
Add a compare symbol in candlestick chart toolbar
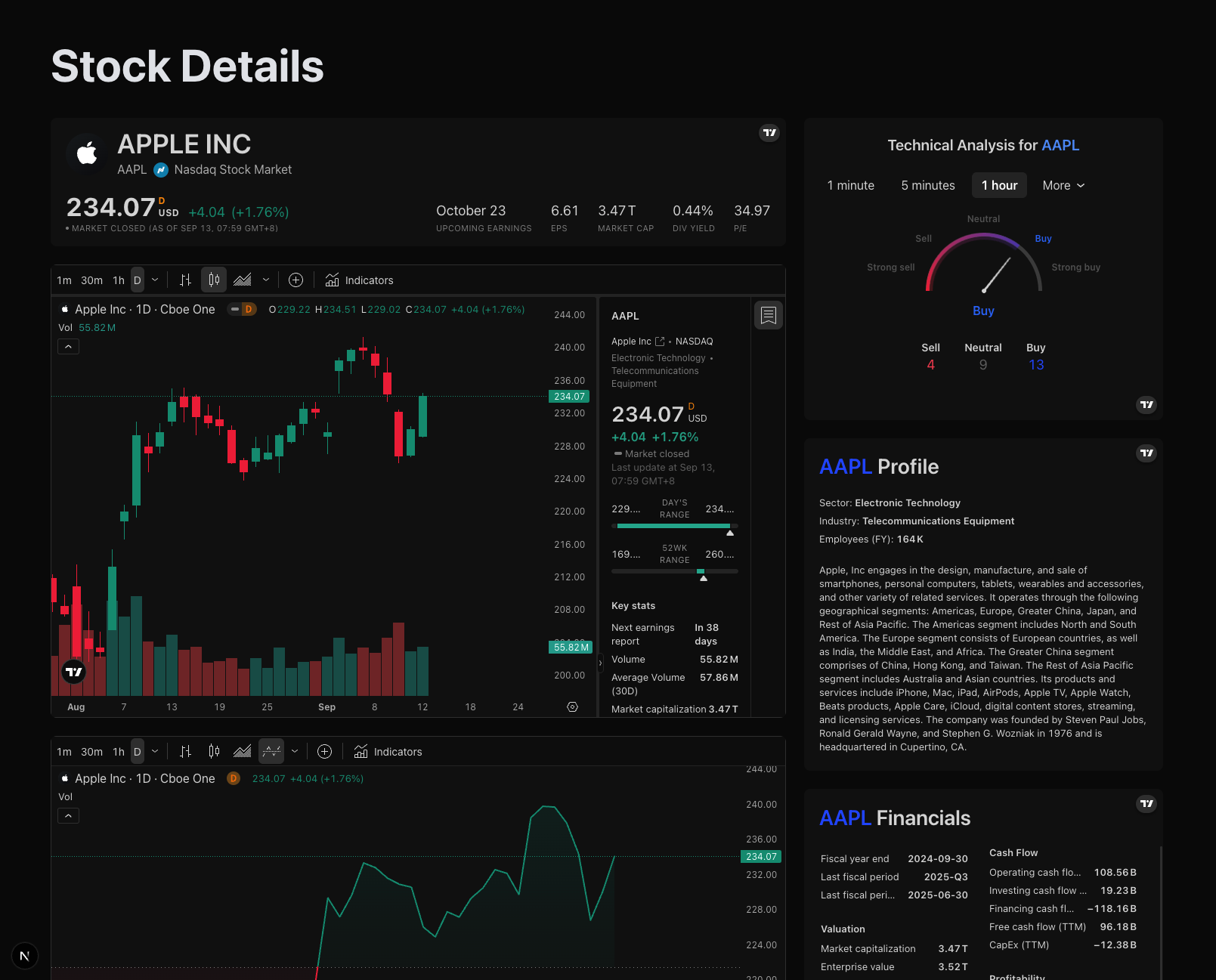(x=296, y=280)
